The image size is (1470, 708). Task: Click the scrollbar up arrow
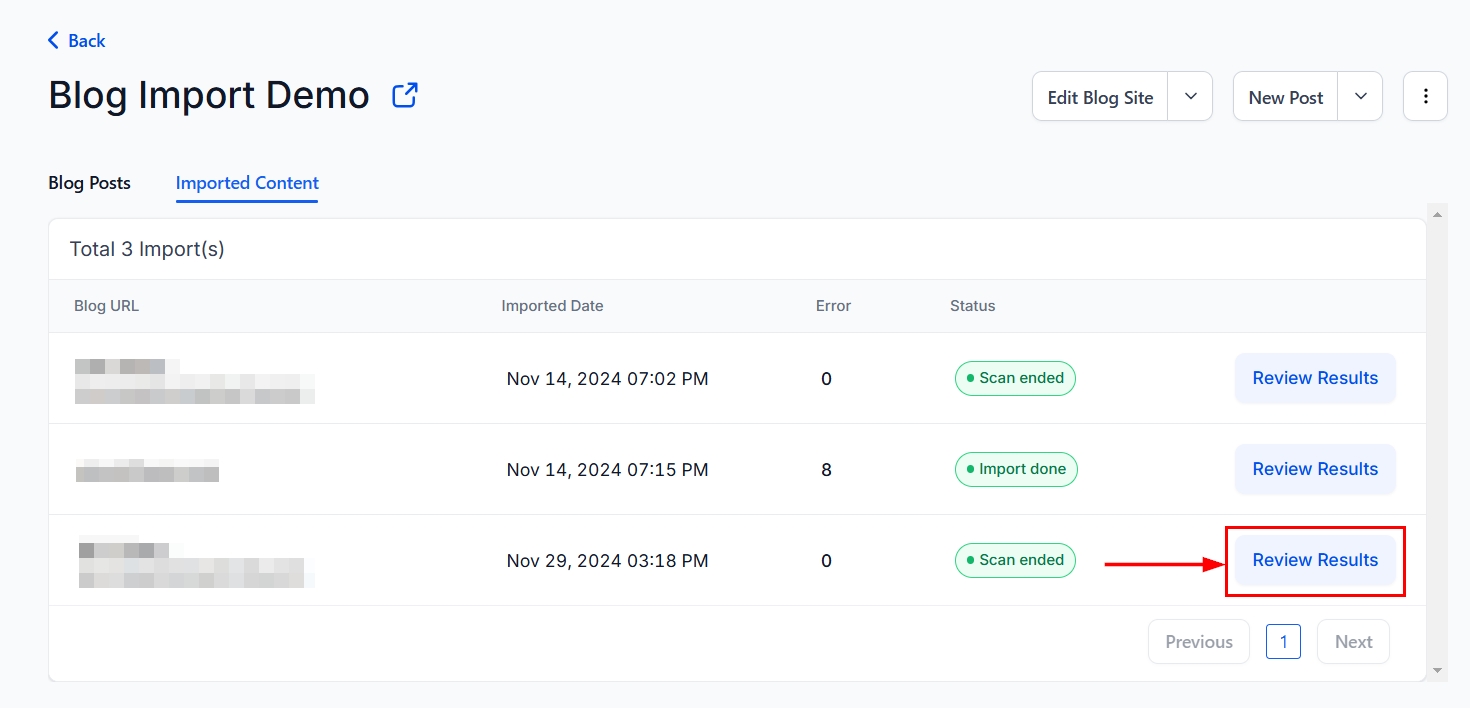coord(1438,214)
